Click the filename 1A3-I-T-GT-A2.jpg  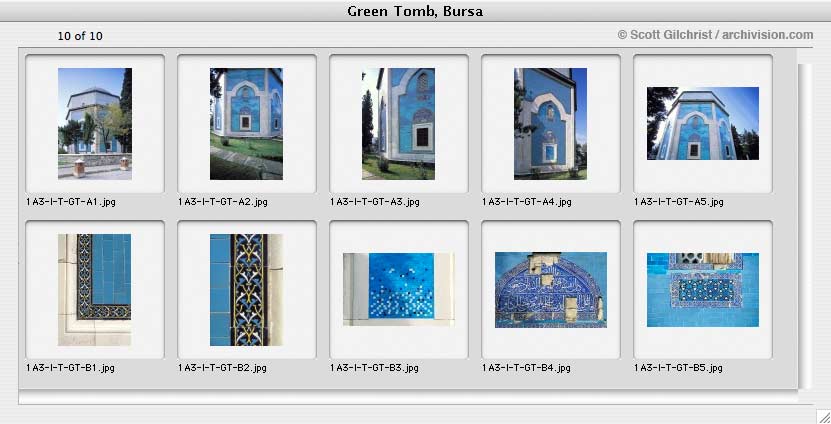223,202
